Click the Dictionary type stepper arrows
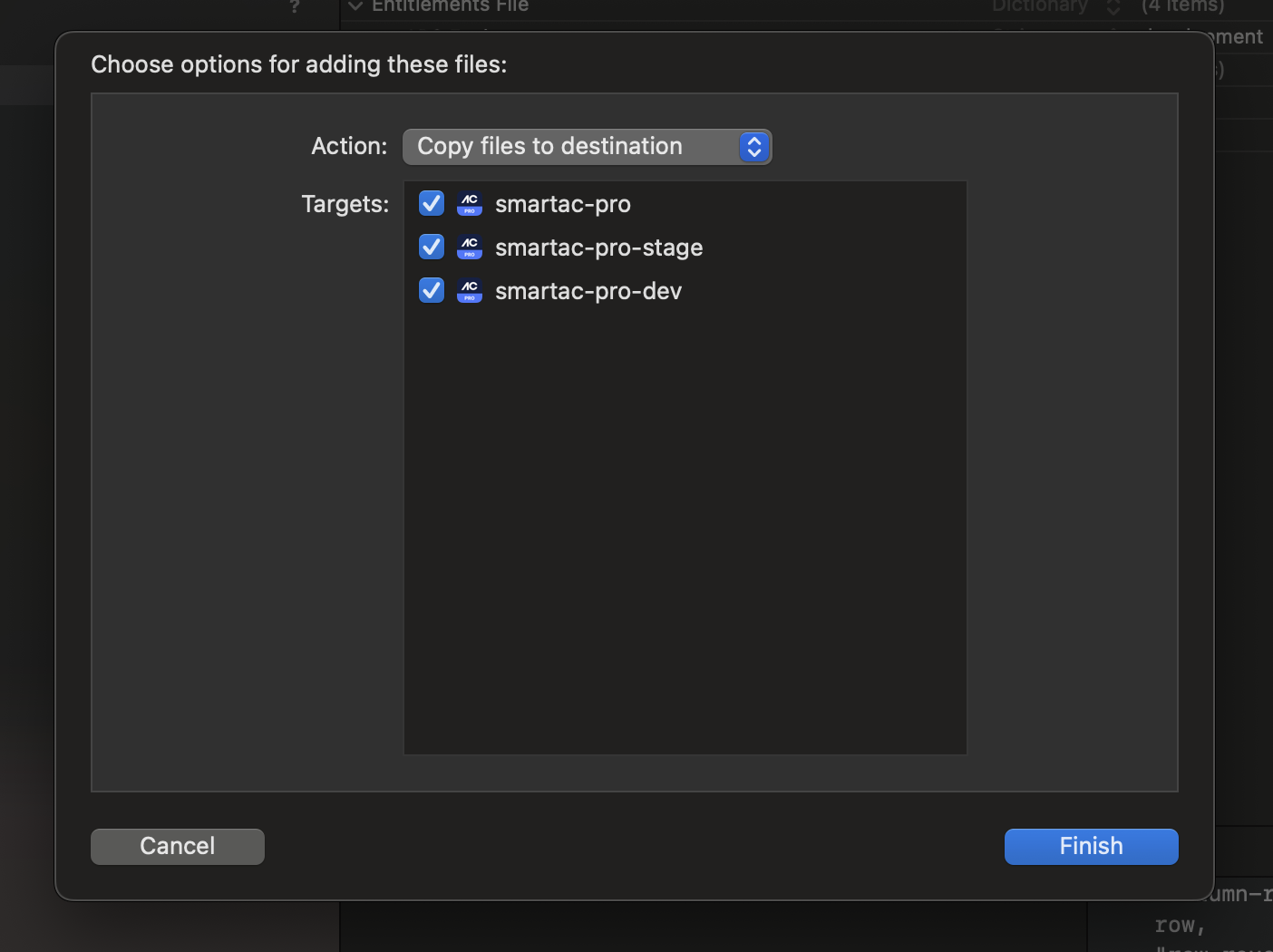 tap(1113, 7)
